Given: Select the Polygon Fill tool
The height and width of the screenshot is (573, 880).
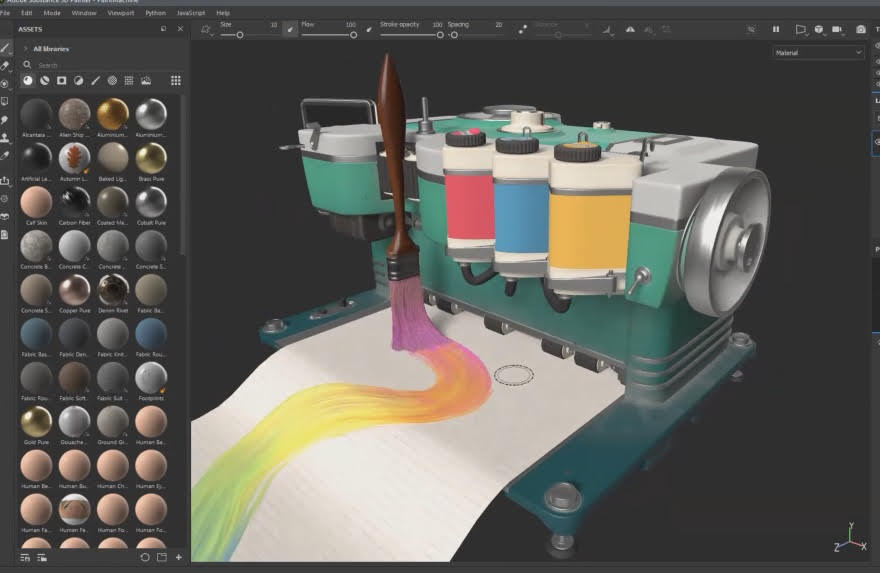Looking at the screenshot, I should (x=5, y=102).
